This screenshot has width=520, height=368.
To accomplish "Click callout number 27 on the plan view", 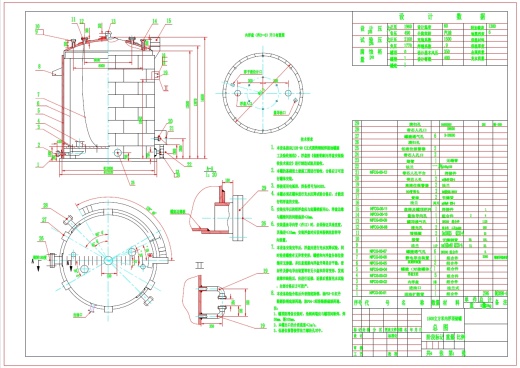I will point(43,220).
